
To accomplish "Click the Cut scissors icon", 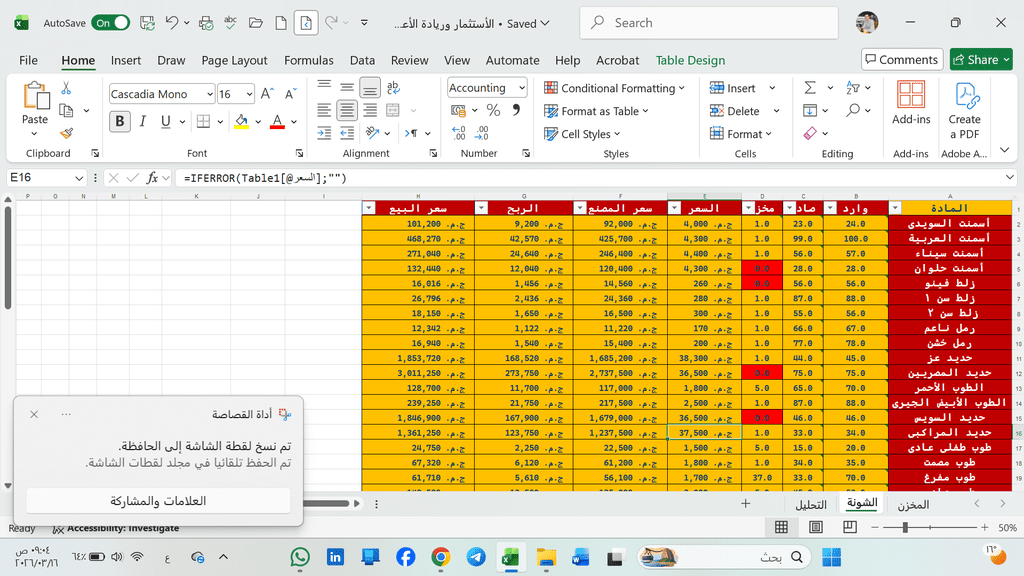I will [x=66, y=88].
